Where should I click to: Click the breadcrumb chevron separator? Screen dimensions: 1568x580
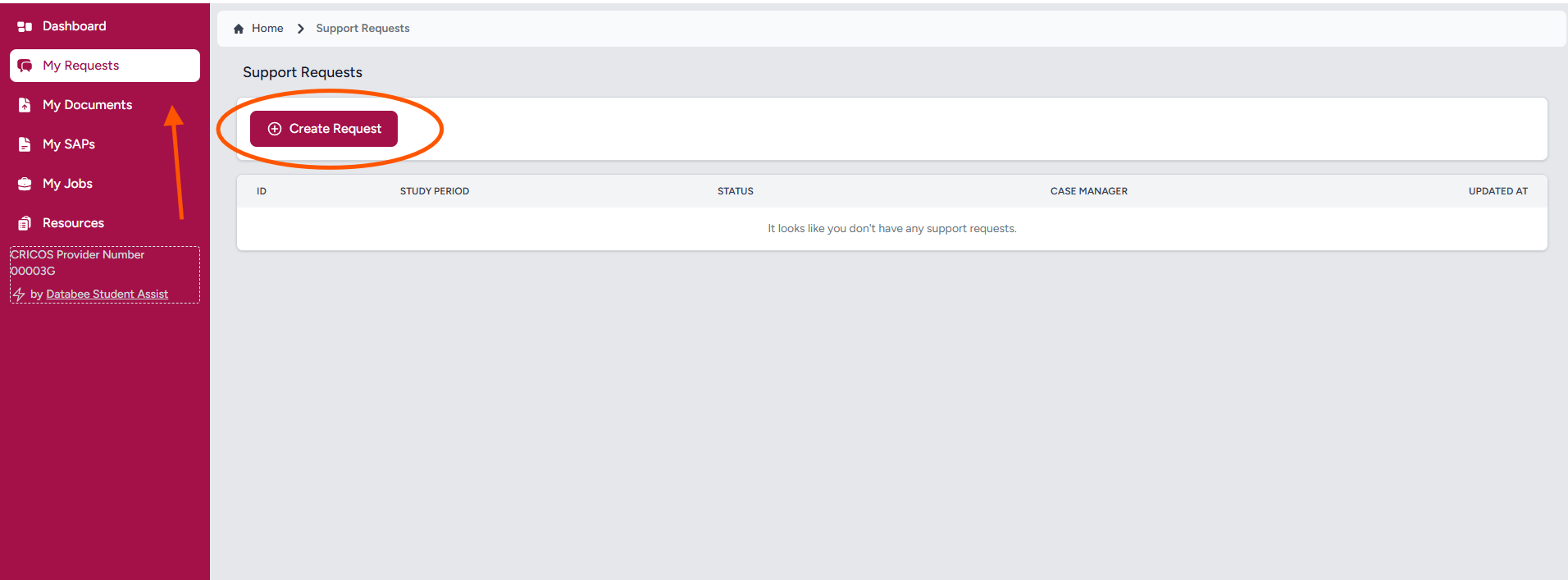click(300, 29)
